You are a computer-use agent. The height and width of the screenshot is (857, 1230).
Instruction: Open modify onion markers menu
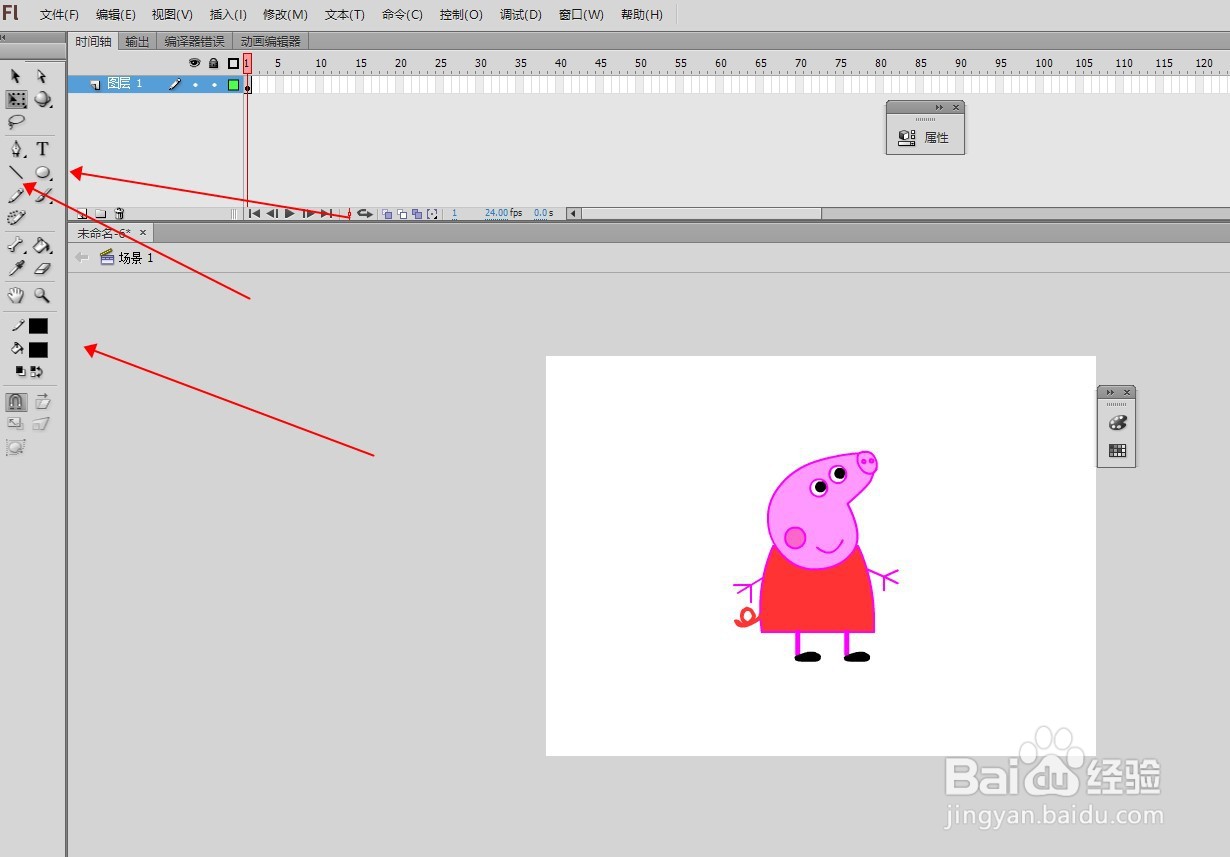click(x=432, y=213)
